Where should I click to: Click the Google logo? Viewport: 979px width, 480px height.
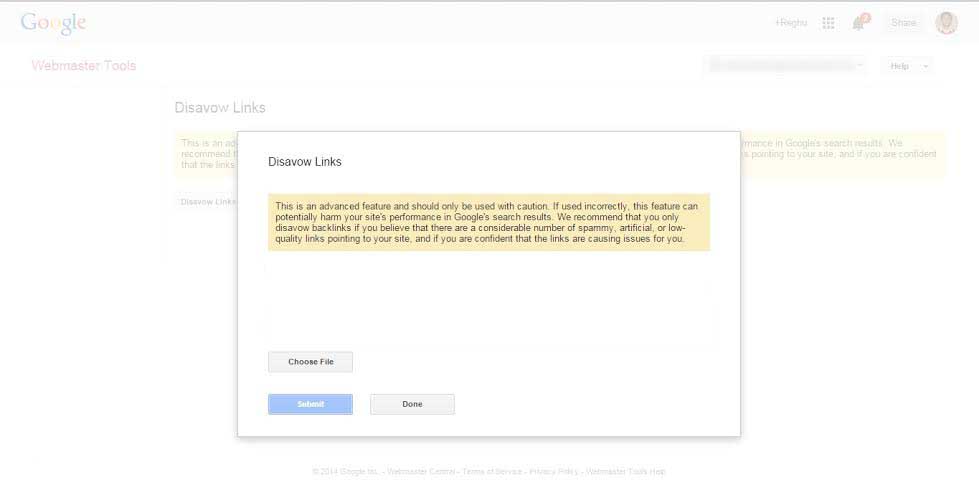[x=53, y=24]
